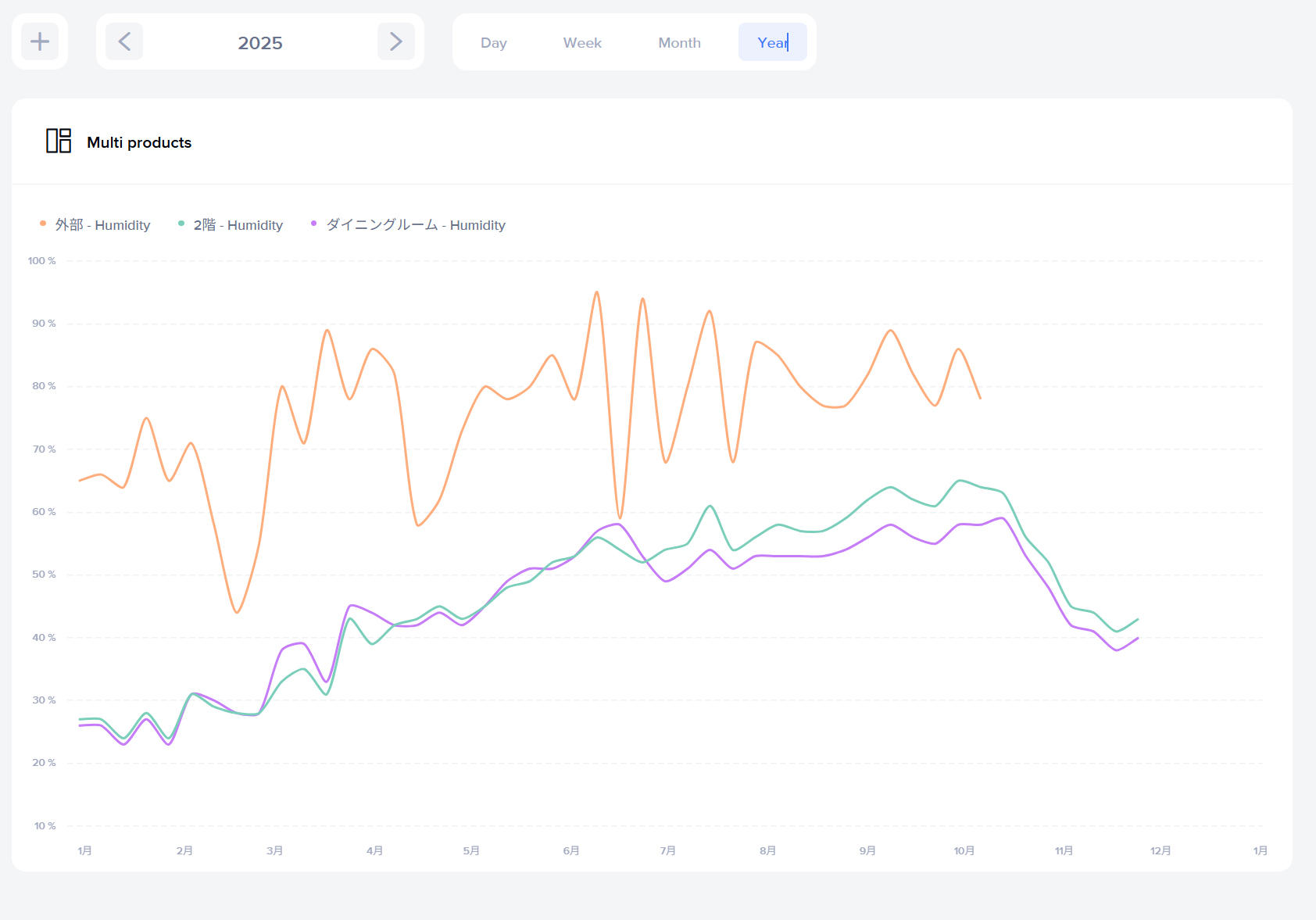Switch to the Week view tab

pos(582,43)
